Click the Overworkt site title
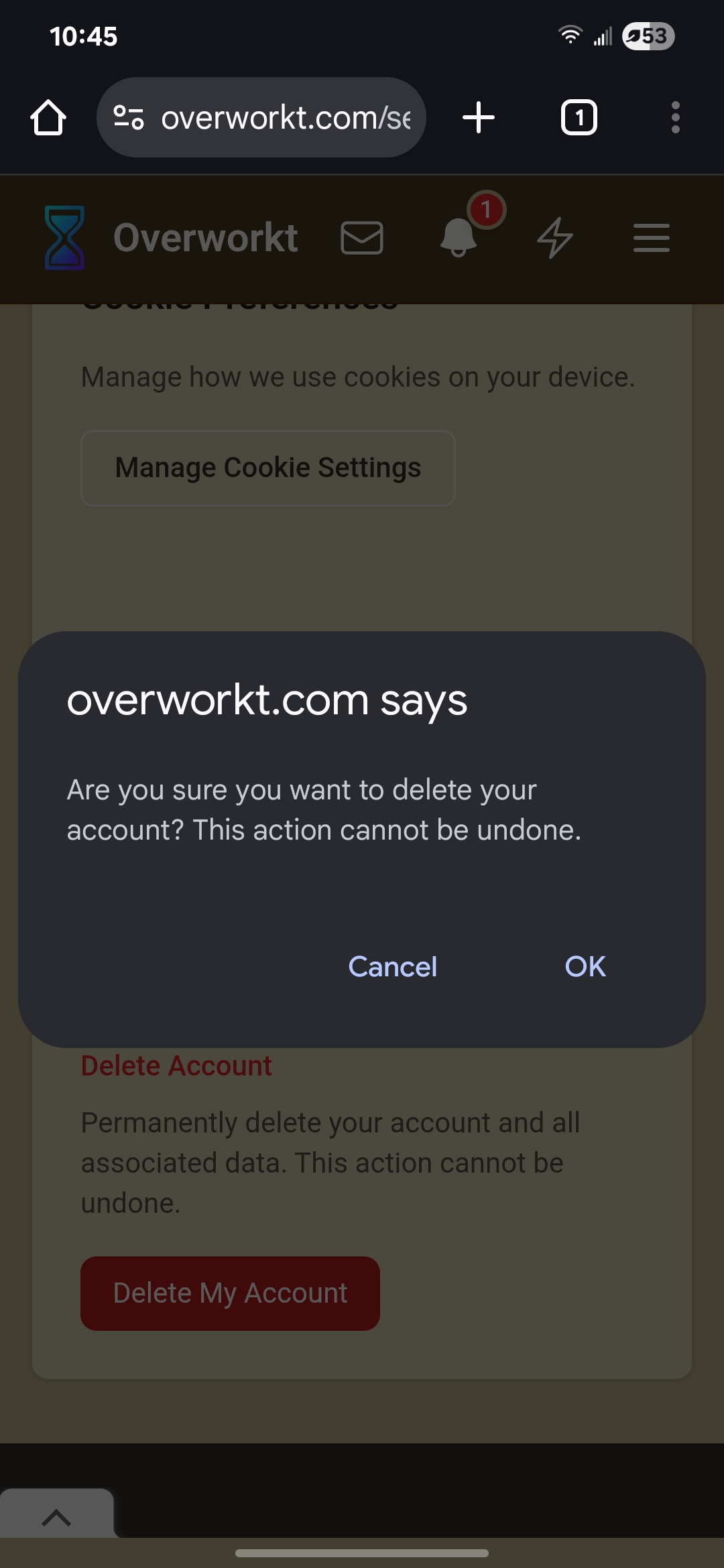The image size is (724, 1568). (206, 238)
